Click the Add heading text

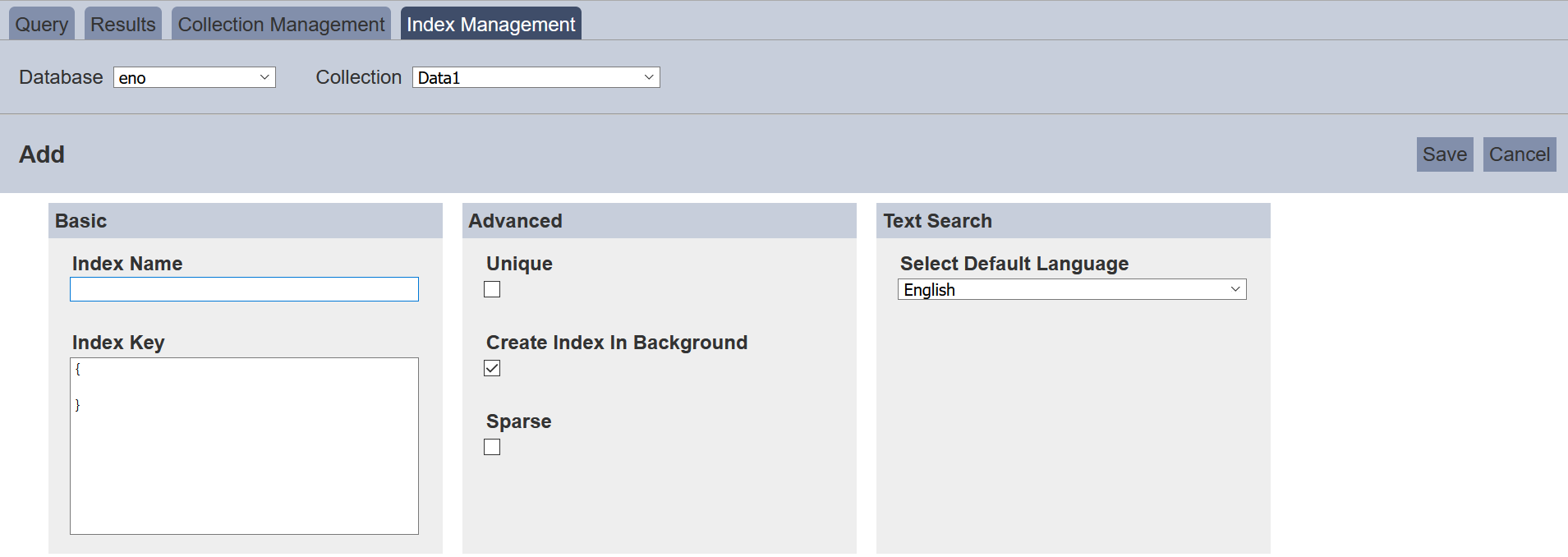point(42,154)
